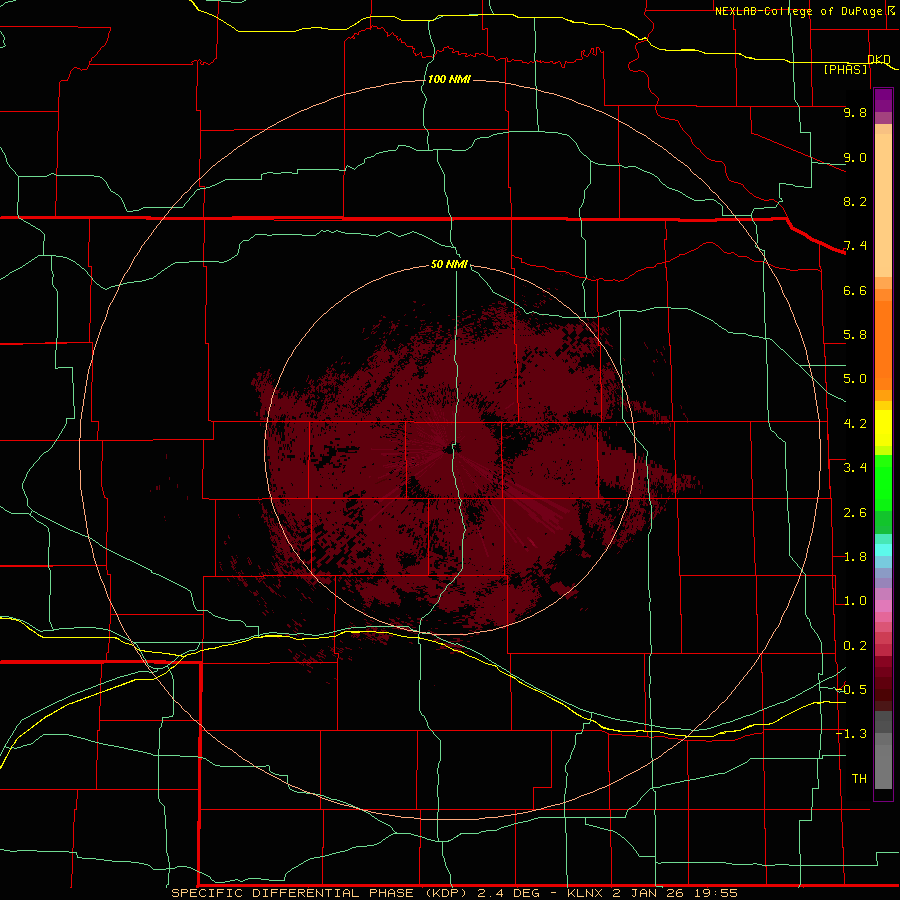Click the 100 NMI range ring label

click(x=449, y=79)
